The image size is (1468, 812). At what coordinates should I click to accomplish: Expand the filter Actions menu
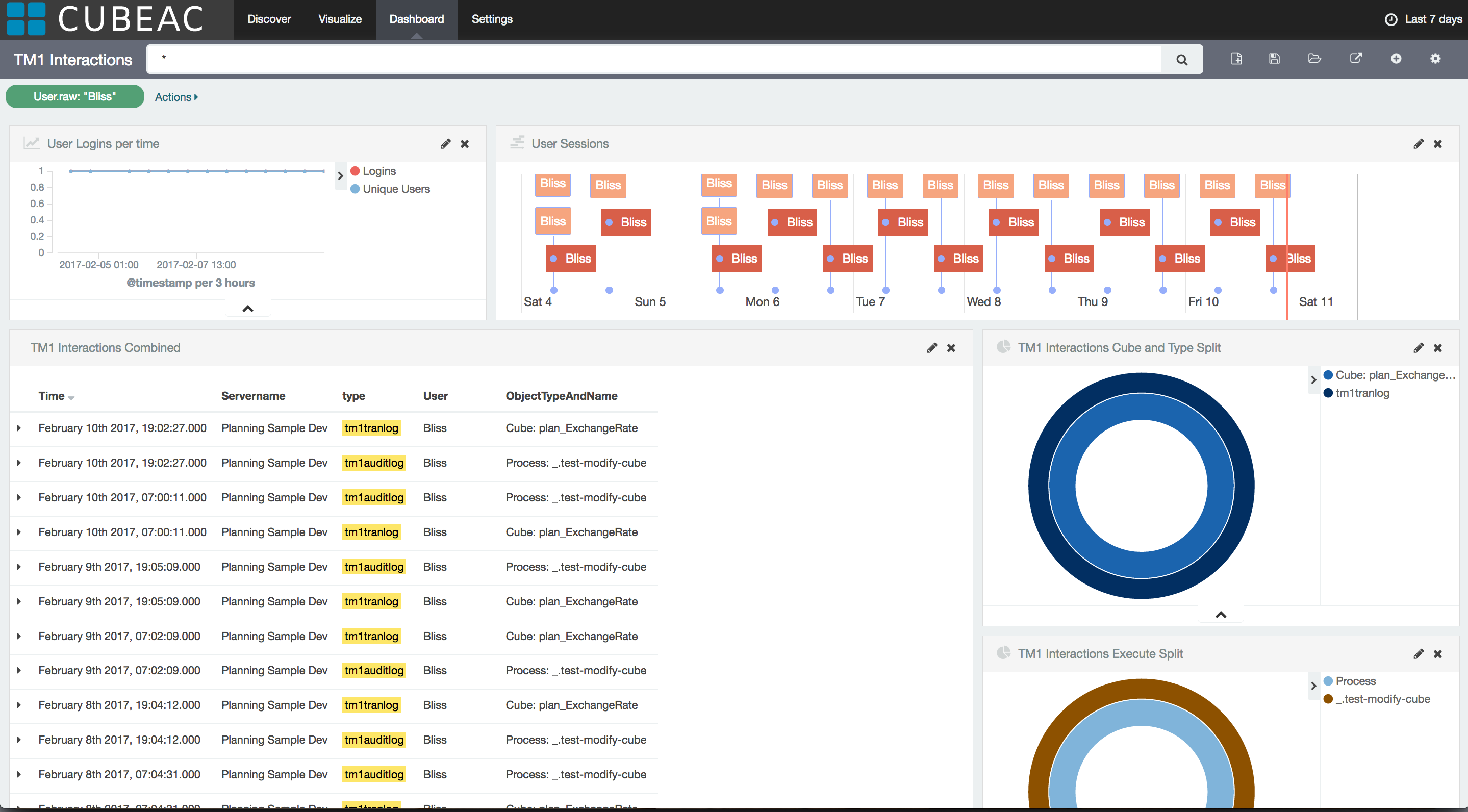[x=176, y=97]
